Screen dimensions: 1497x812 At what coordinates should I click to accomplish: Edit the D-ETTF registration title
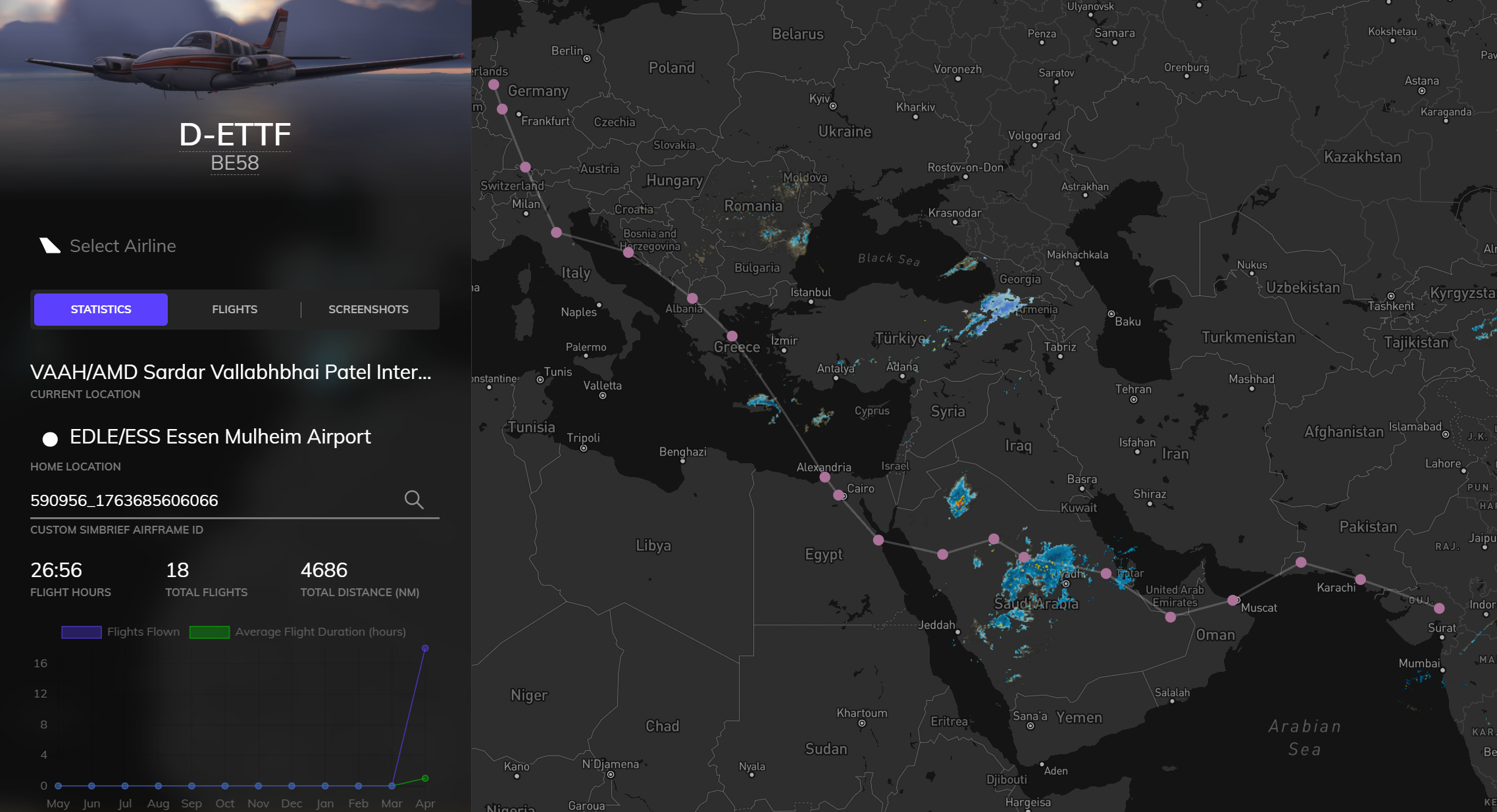pyautogui.click(x=235, y=135)
